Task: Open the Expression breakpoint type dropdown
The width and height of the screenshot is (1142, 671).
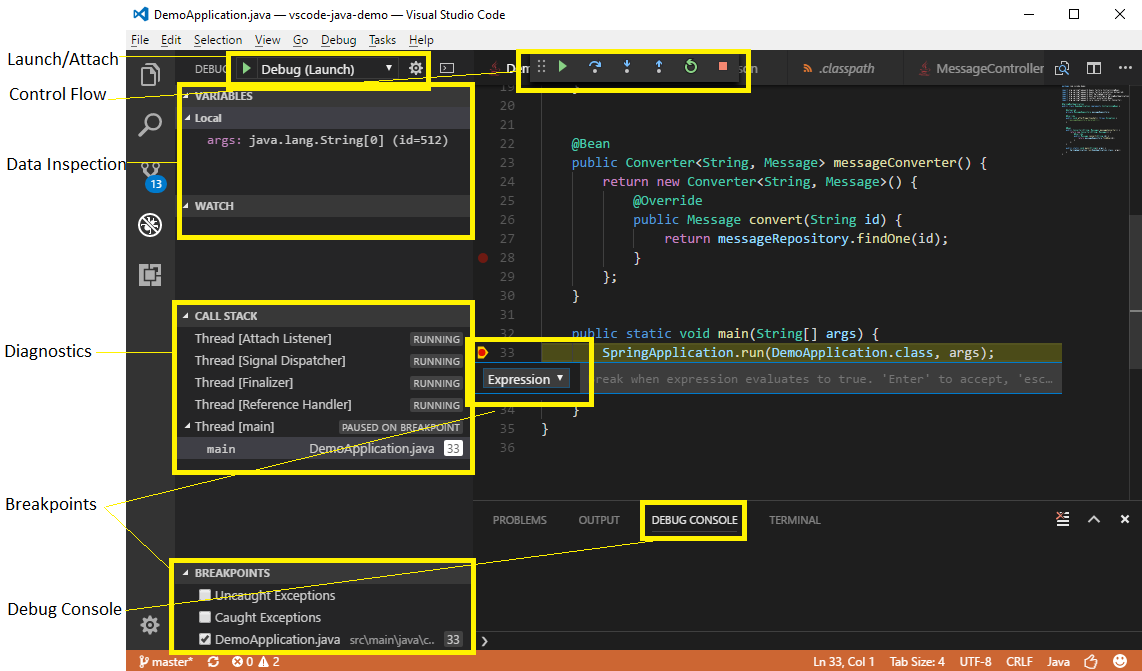Action: pyautogui.click(x=525, y=378)
